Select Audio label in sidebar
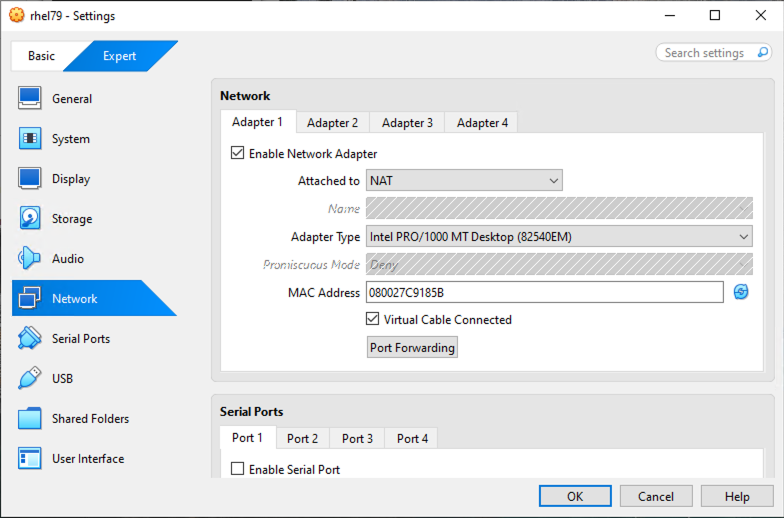 point(68,258)
